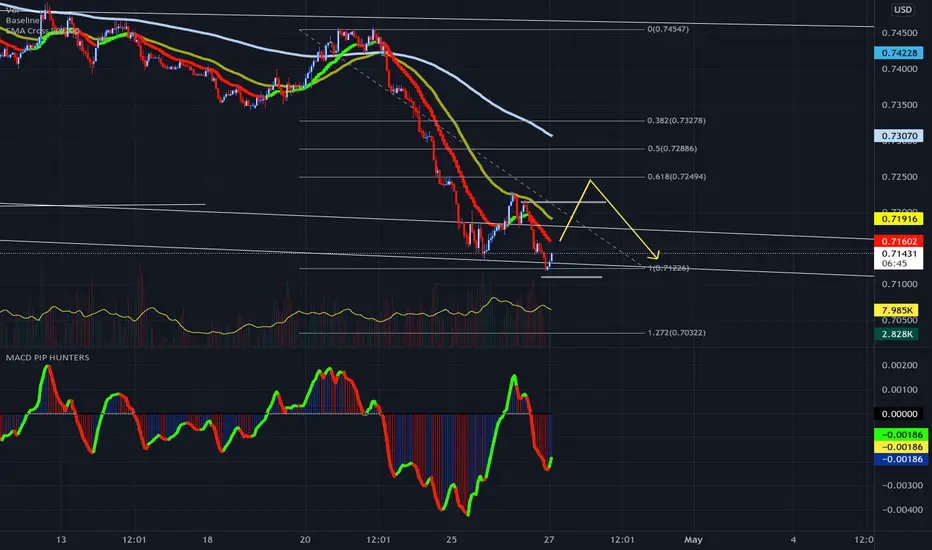Click the May label on the time axis
932x550 pixels.
693,540
